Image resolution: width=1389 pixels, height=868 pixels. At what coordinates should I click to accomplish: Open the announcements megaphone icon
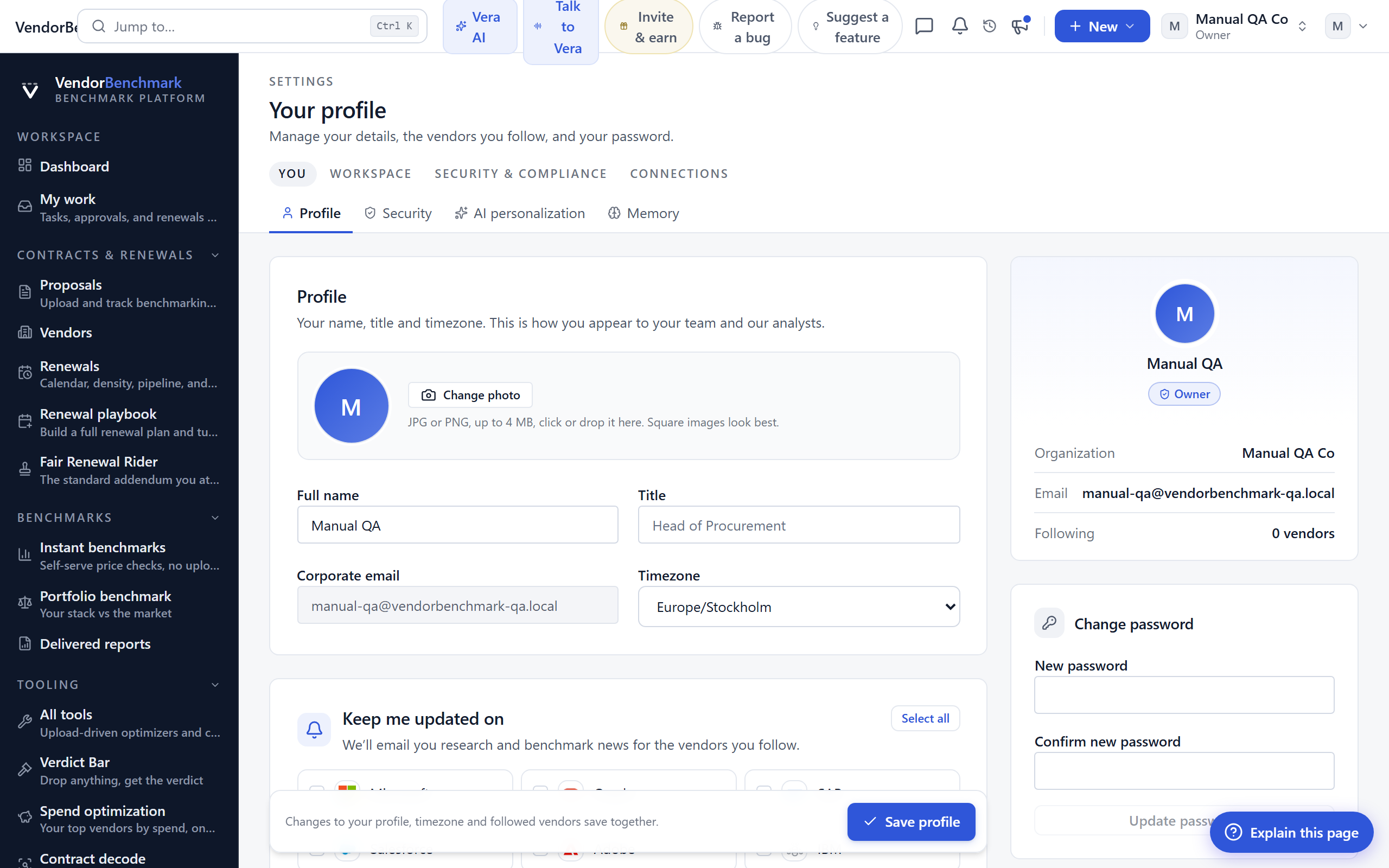pos(1020,27)
